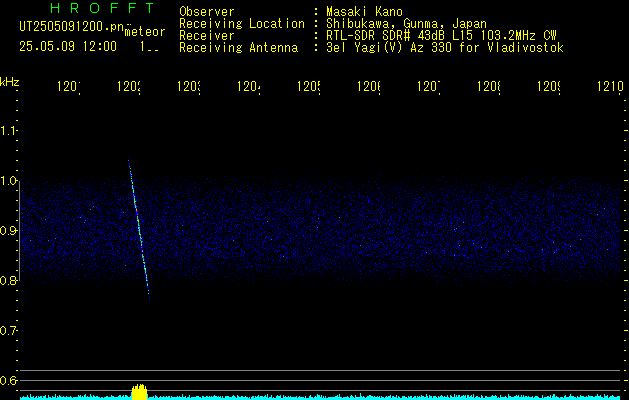Click the 1.0 kHz axis label
Image resolution: width=629 pixels, height=400 pixels.
pos(8,181)
